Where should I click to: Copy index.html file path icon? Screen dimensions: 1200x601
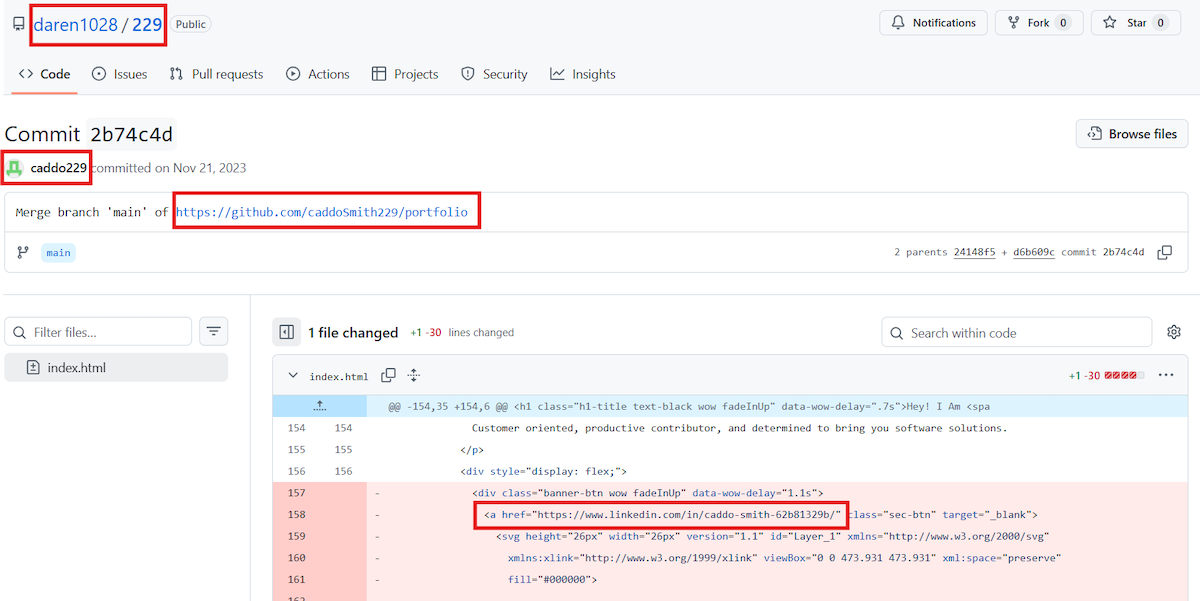[388, 376]
